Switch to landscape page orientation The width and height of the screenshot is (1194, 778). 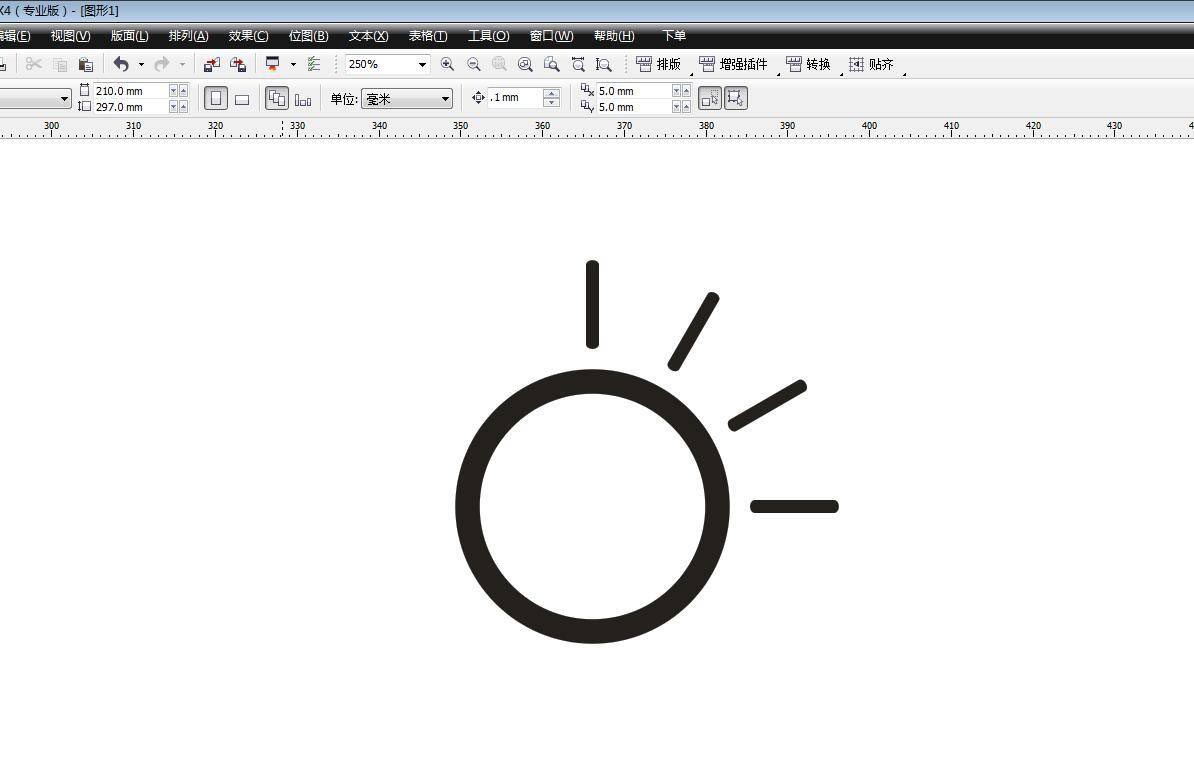click(x=242, y=98)
